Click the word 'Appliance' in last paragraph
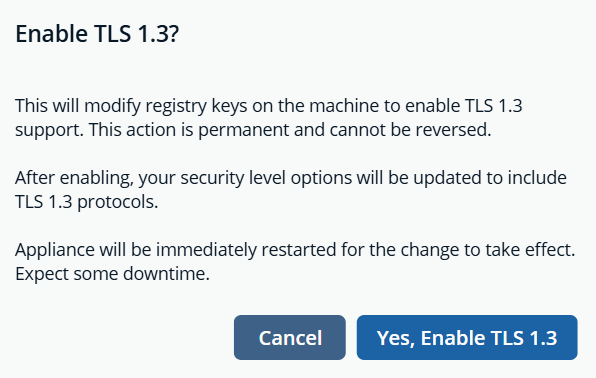This screenshot has width=596, height=378. [x=55, y=250]
